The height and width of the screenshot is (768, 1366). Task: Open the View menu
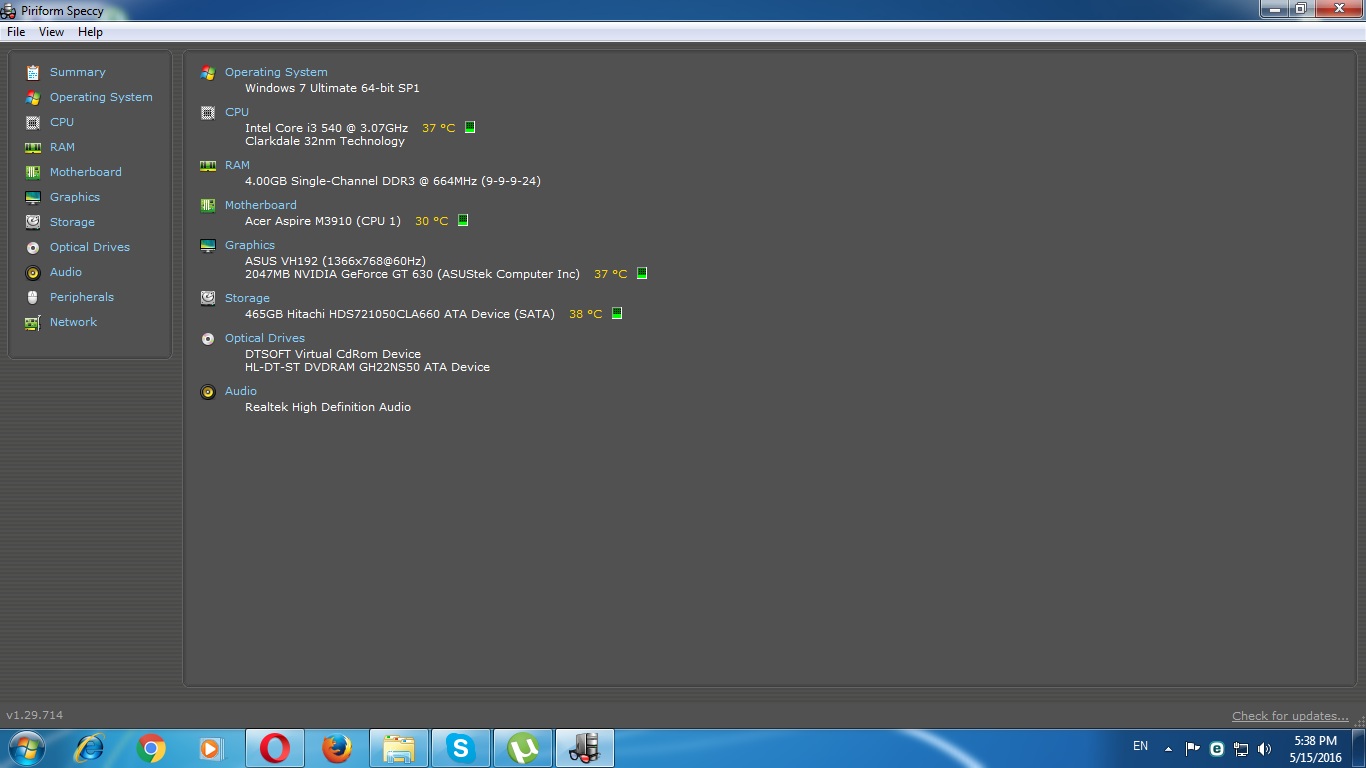[x=51, y=32]
